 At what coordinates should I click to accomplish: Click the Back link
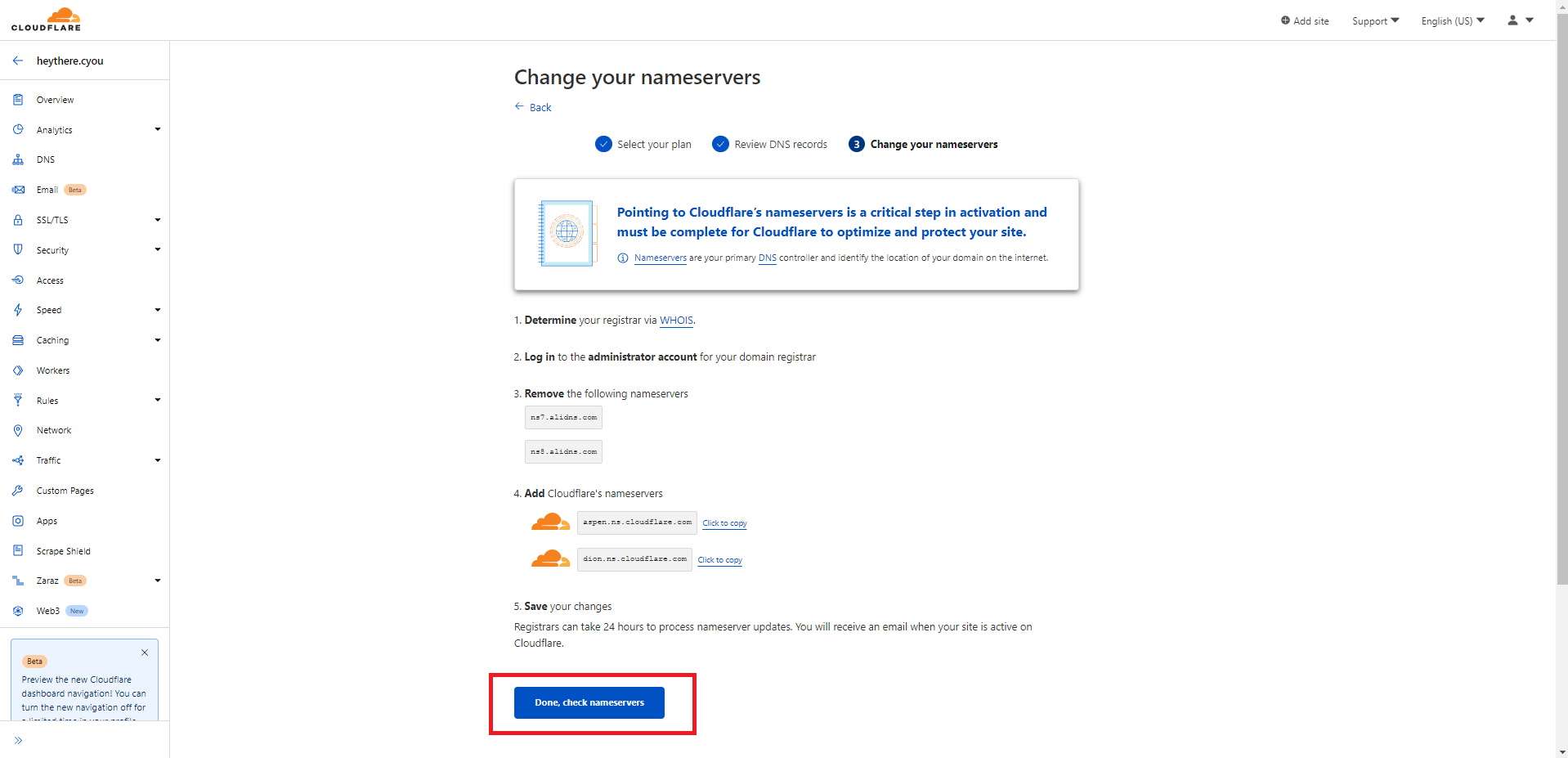[533, 107]
